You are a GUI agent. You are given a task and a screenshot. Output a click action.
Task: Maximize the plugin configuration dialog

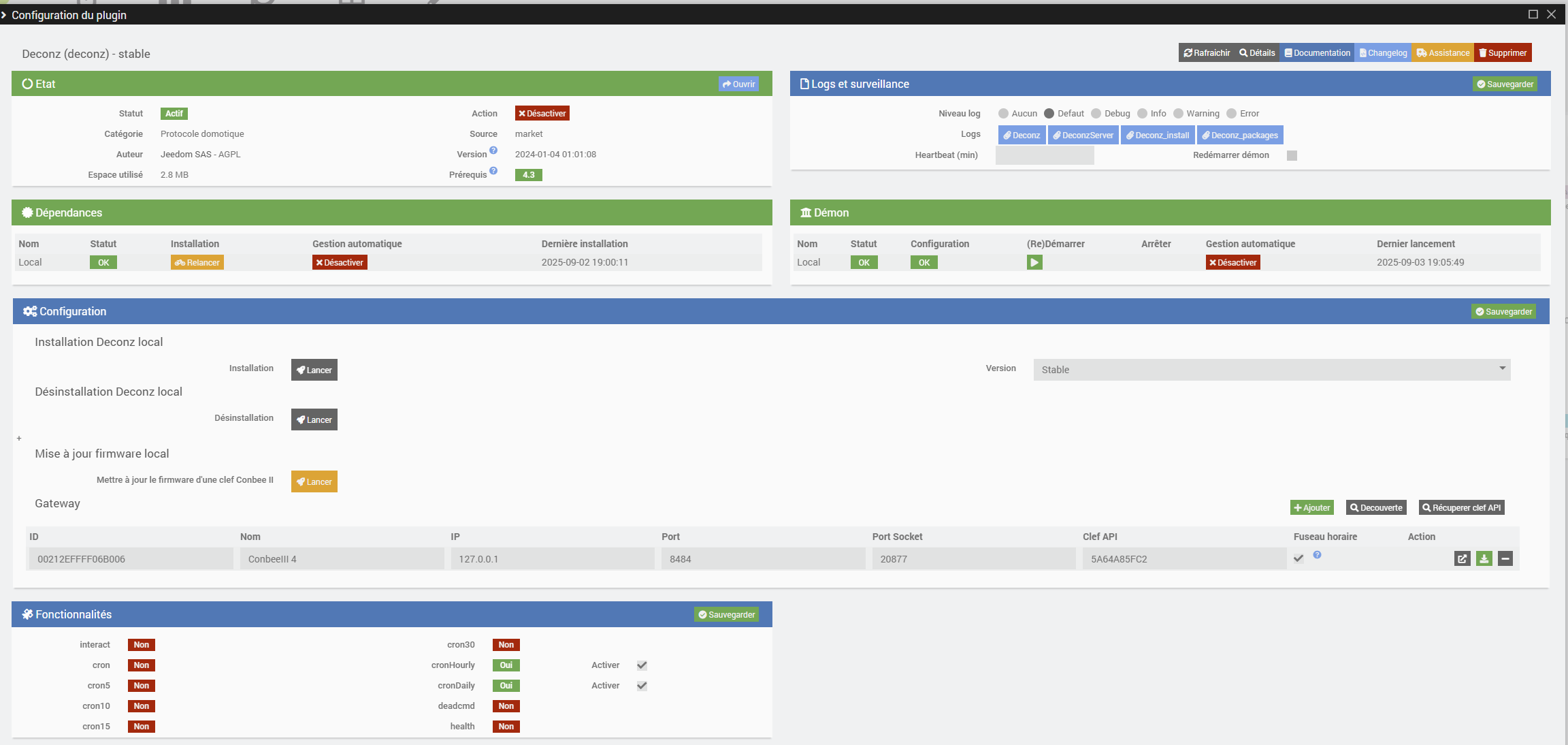(1533, 14)
